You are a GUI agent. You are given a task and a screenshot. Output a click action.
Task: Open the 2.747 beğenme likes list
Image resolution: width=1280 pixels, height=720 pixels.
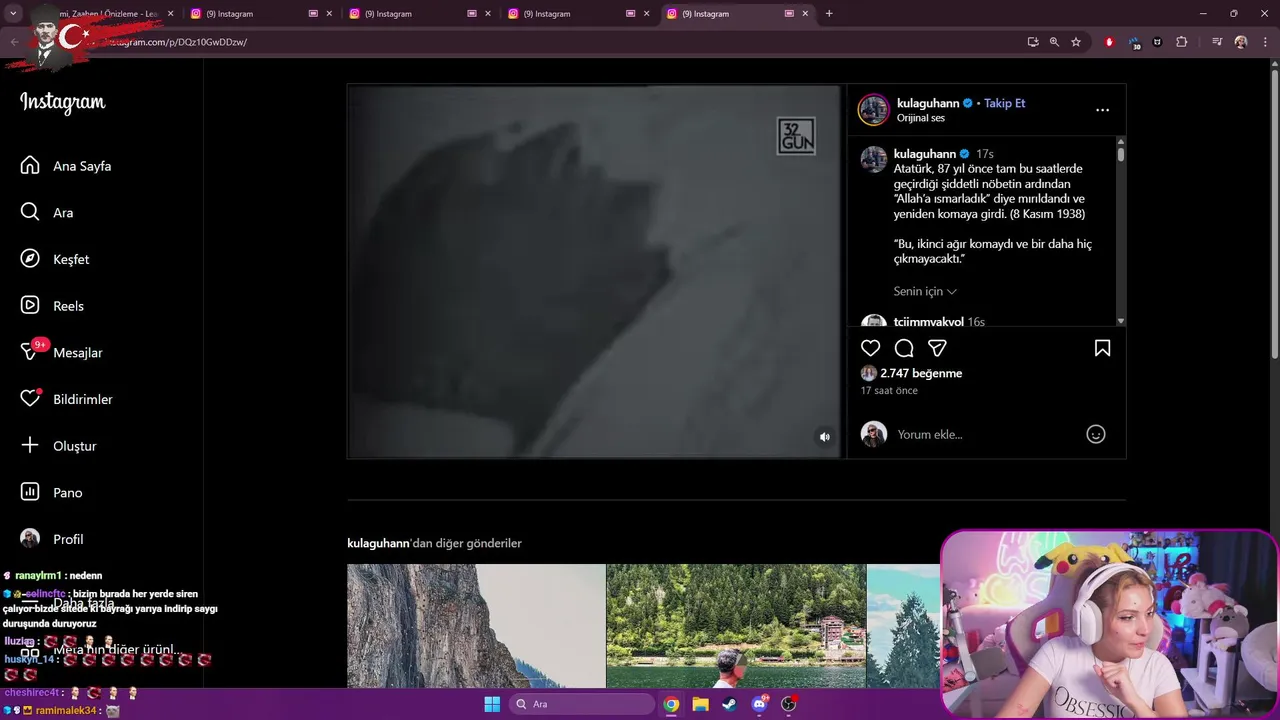[921, 373]
